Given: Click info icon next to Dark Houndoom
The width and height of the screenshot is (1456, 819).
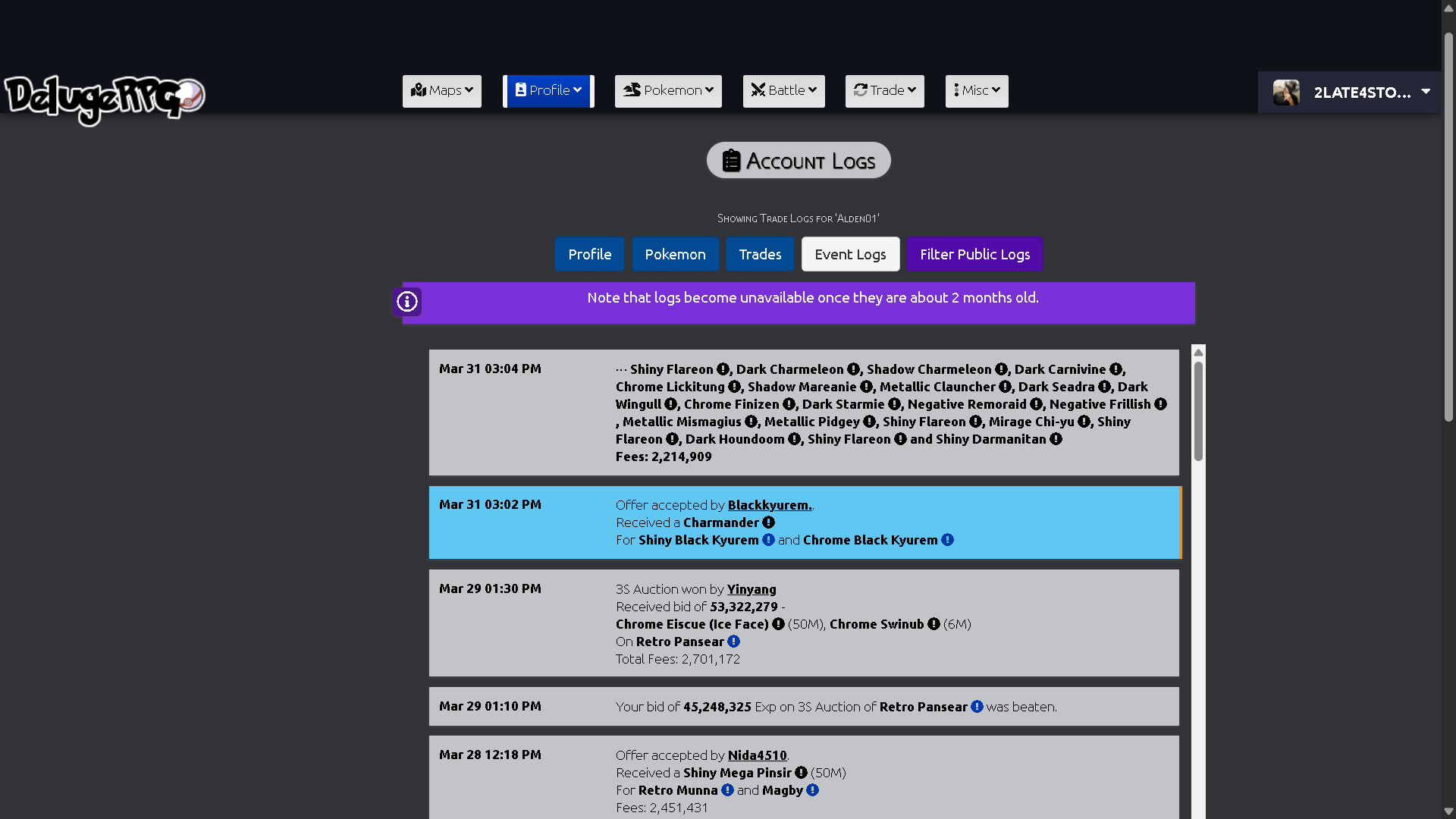Looking at the screenshot, I should pos(794,439).
